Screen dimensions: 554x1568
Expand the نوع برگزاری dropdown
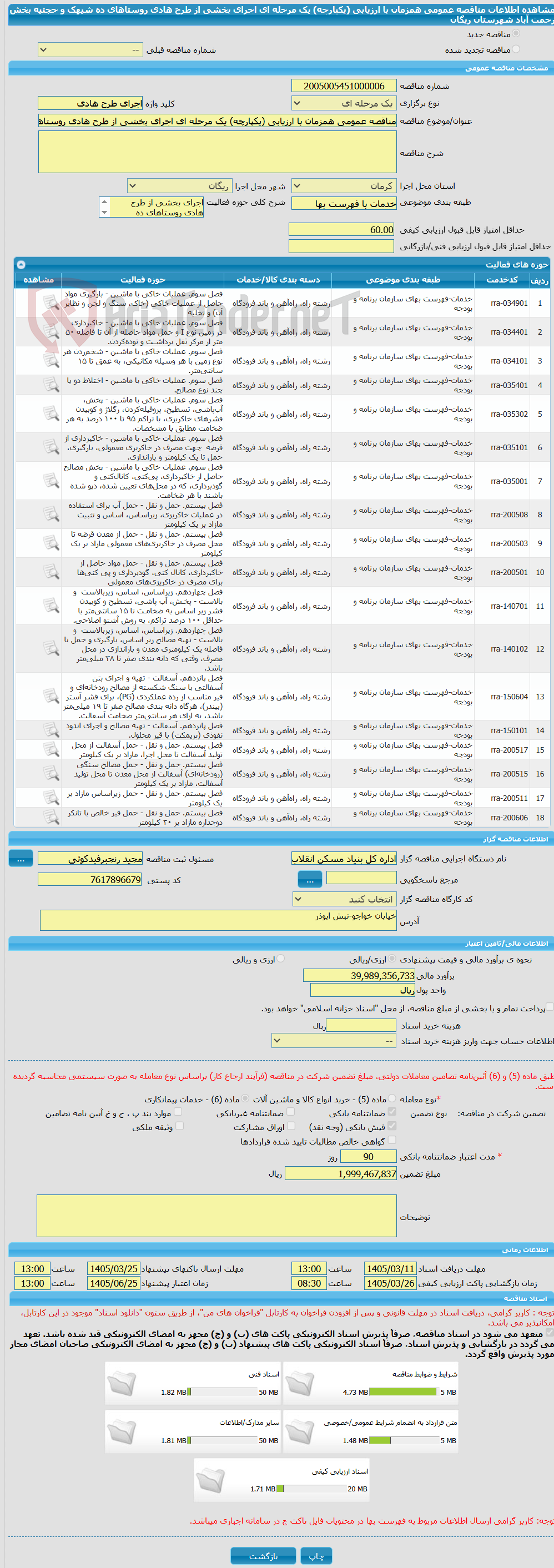pyautogui.click(x=344, y=103)
